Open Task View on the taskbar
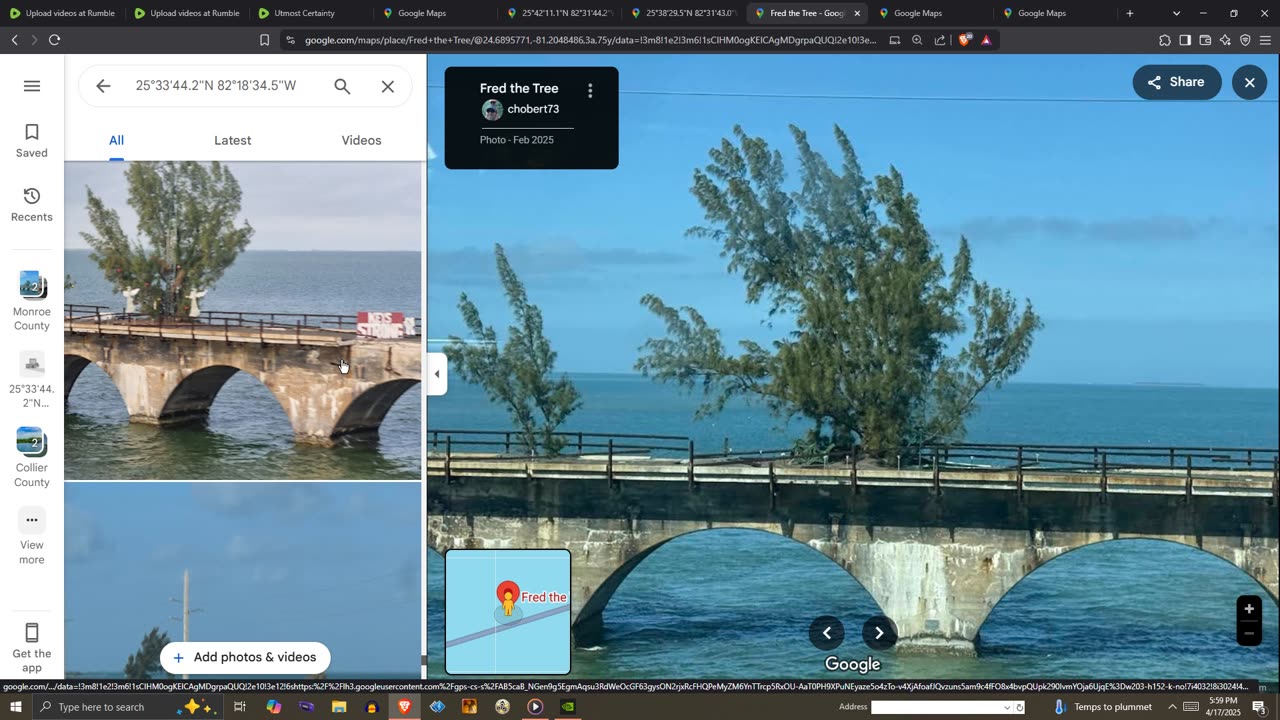Image resolution: width=1280 pixels, height=720 pixels. 240,707
